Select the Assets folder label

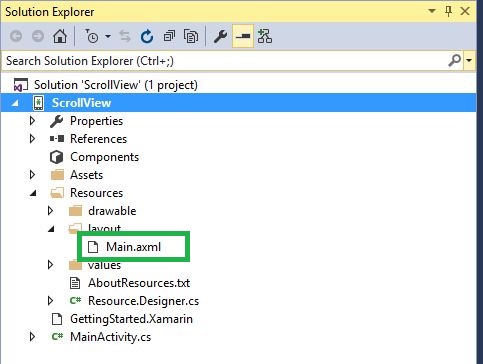pos(86,175)
